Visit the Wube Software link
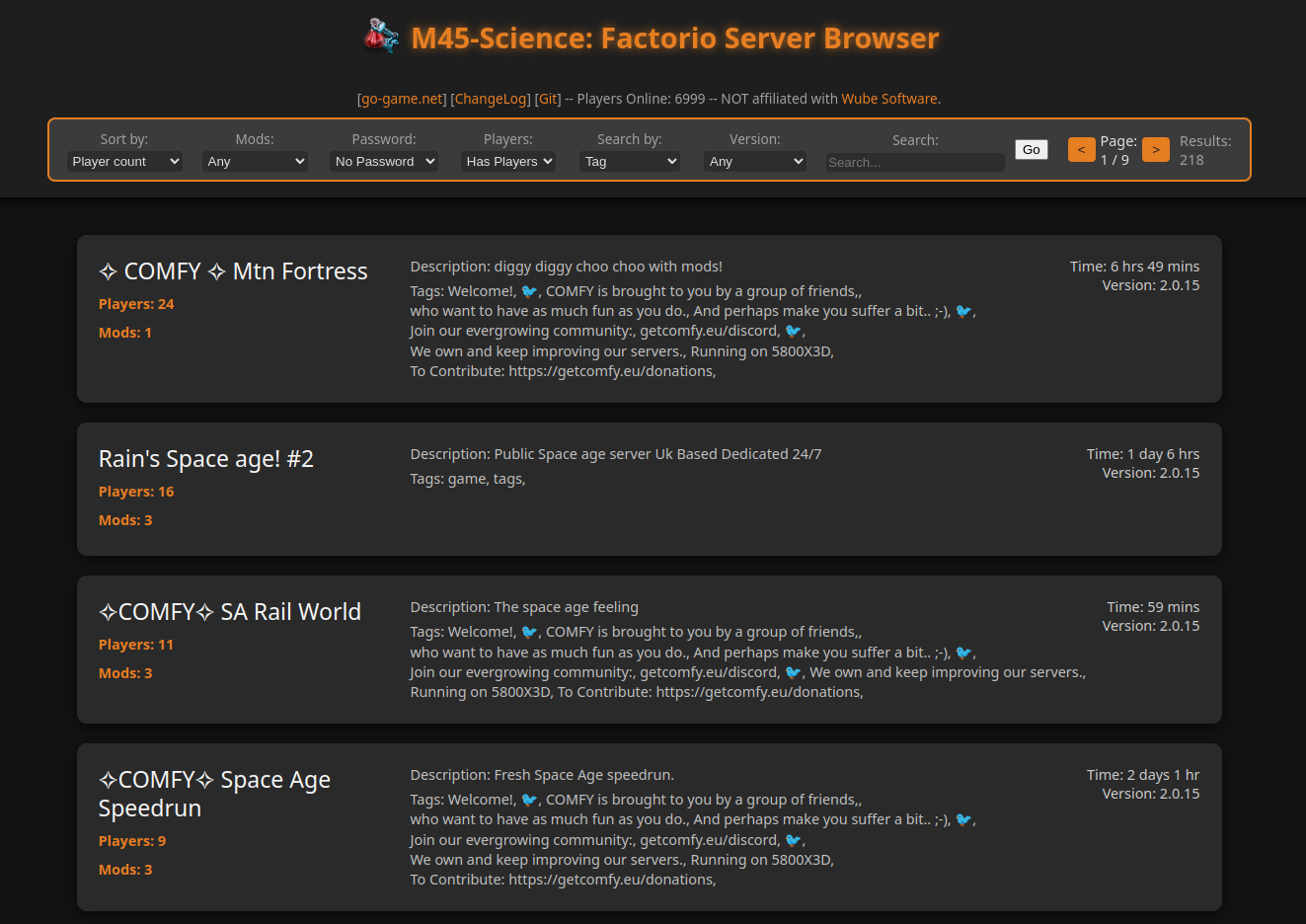This screenshot has height=924, width=1306. (x=888, y=99)
